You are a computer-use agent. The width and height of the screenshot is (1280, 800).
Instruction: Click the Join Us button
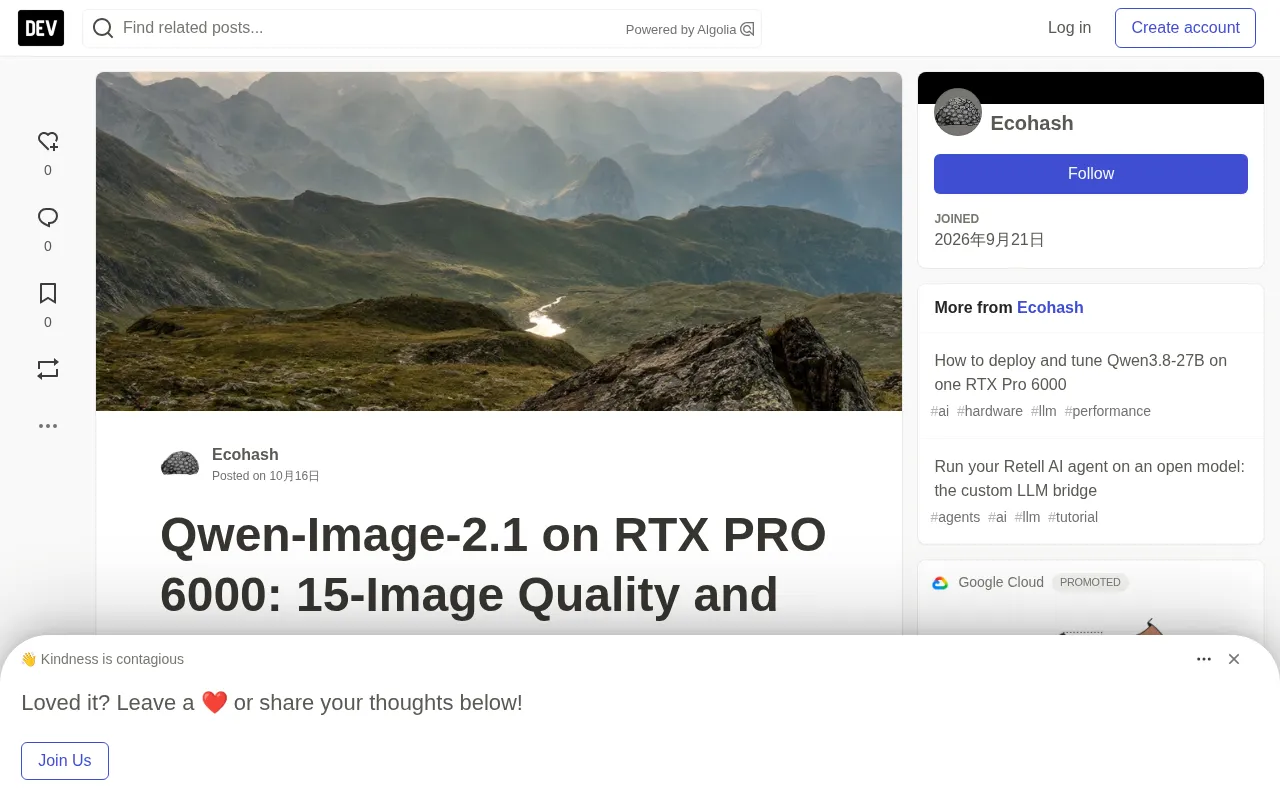(x=65, y=761)
